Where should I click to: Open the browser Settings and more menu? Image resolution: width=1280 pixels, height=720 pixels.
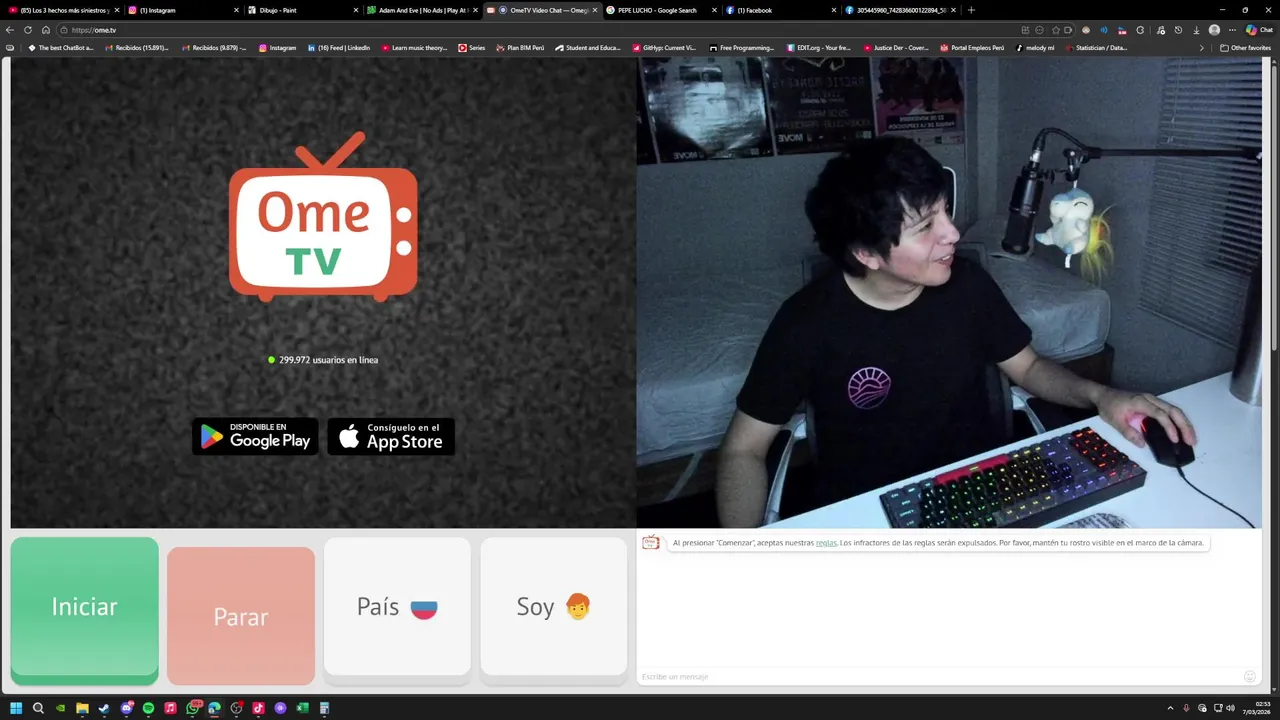1232,30
